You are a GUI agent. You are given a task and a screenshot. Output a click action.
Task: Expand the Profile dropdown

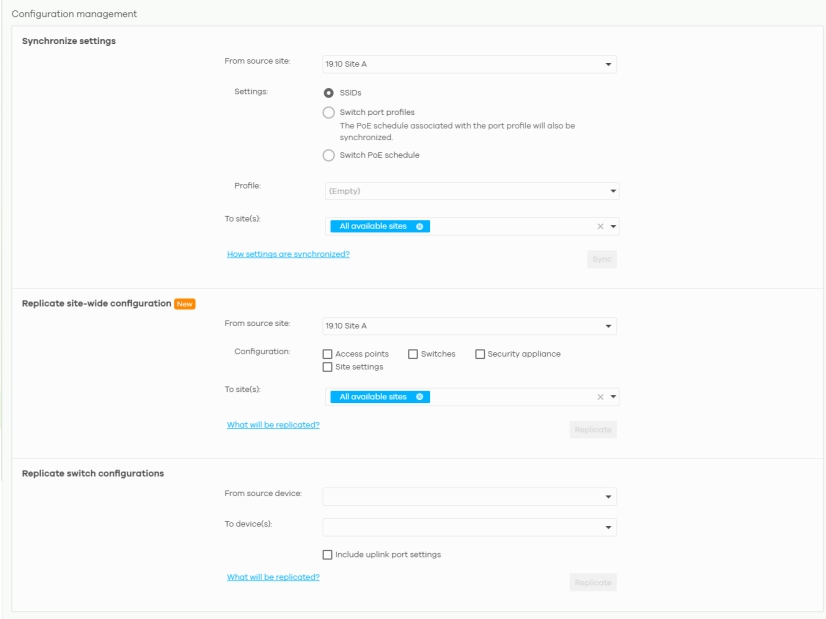pos(471,191)
